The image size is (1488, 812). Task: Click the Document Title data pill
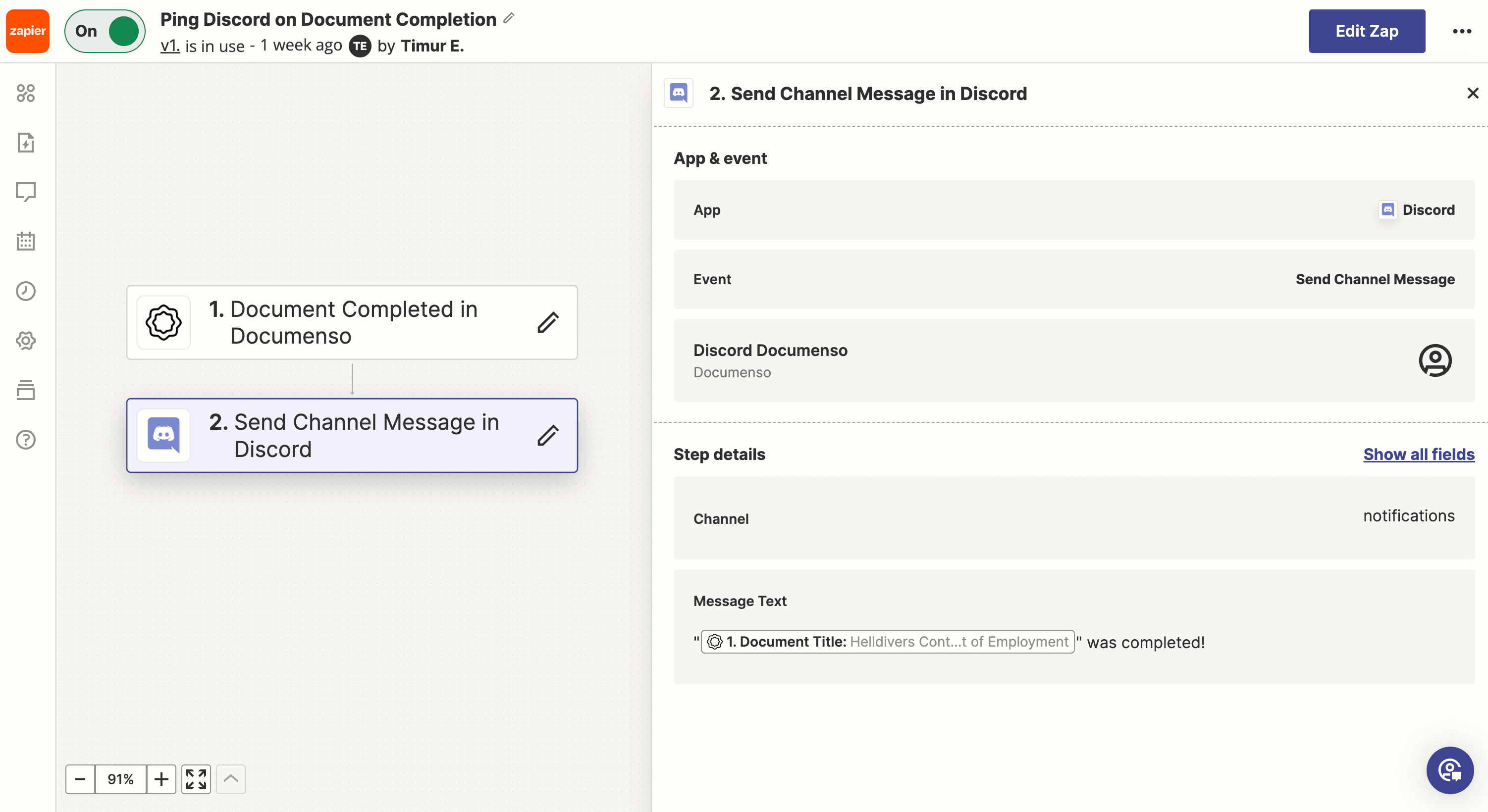tap(887, 642)
